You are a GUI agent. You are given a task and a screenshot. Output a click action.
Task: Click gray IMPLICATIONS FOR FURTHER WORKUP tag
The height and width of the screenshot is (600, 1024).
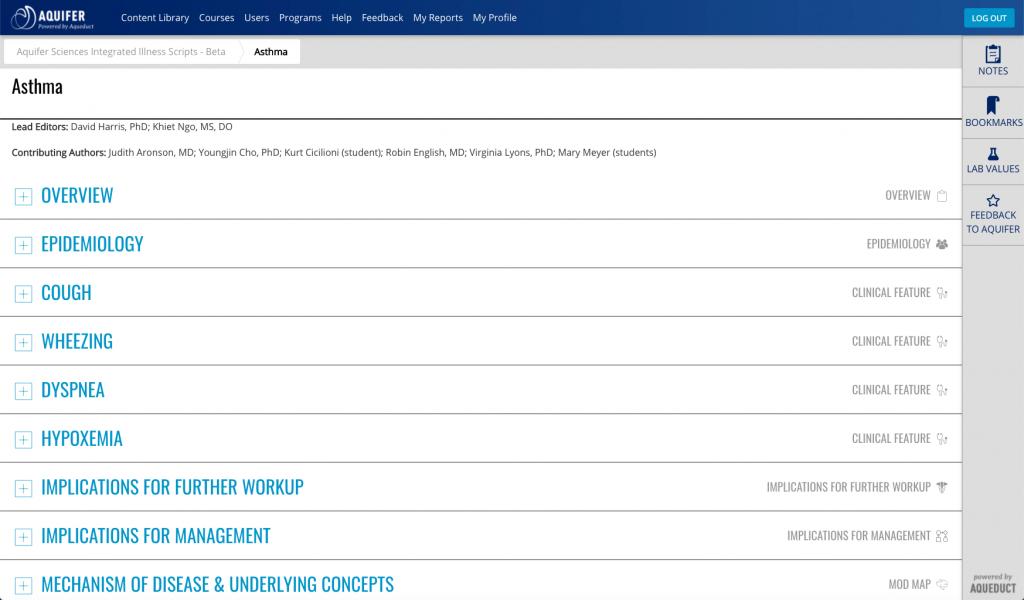click(x=849, y=487)
